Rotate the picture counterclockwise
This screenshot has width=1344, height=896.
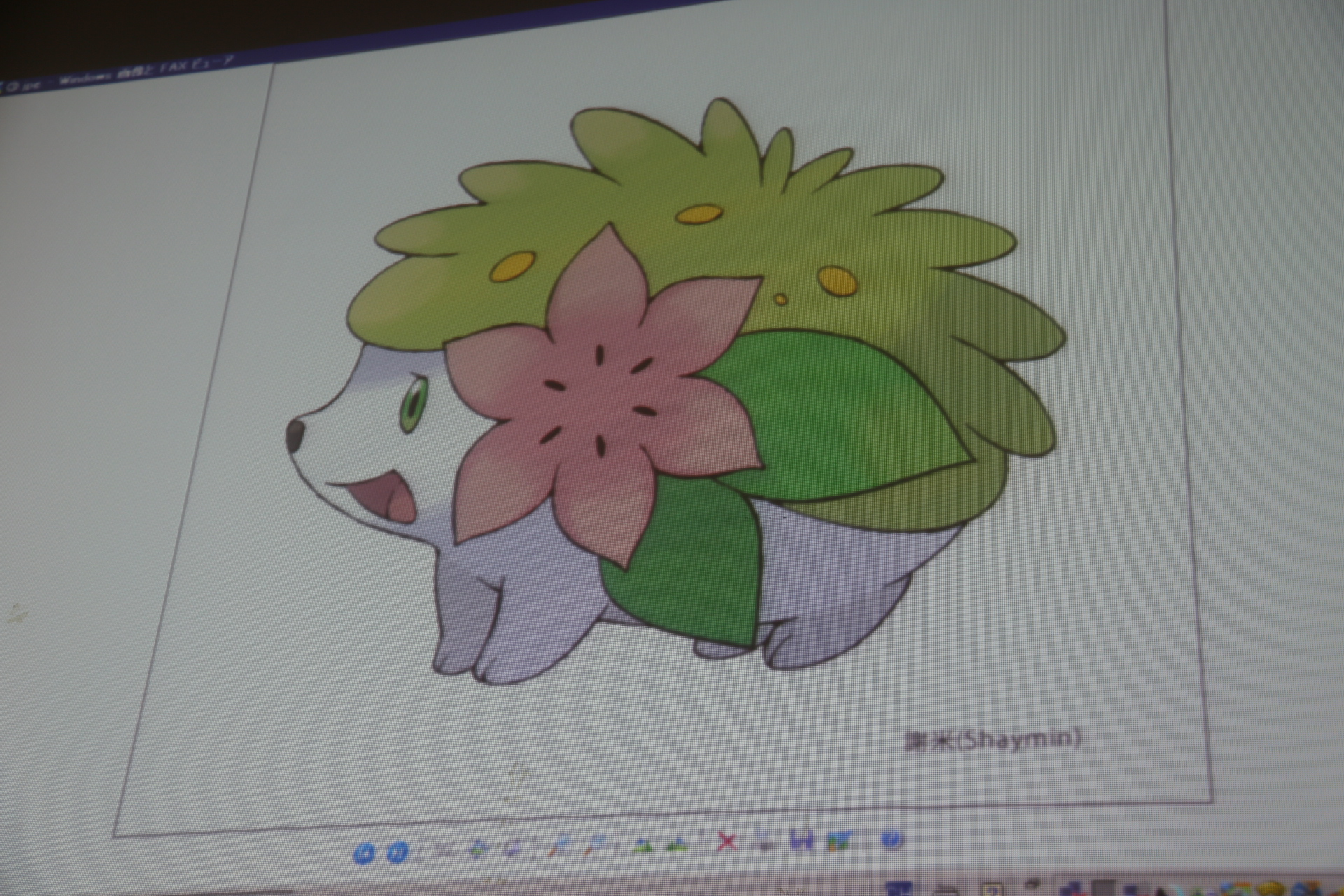[x=676, y=844]
